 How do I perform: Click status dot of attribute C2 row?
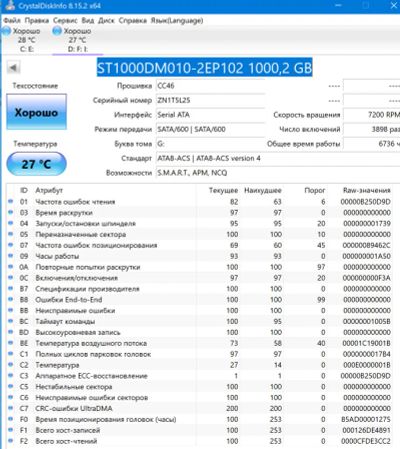[10, 365]
